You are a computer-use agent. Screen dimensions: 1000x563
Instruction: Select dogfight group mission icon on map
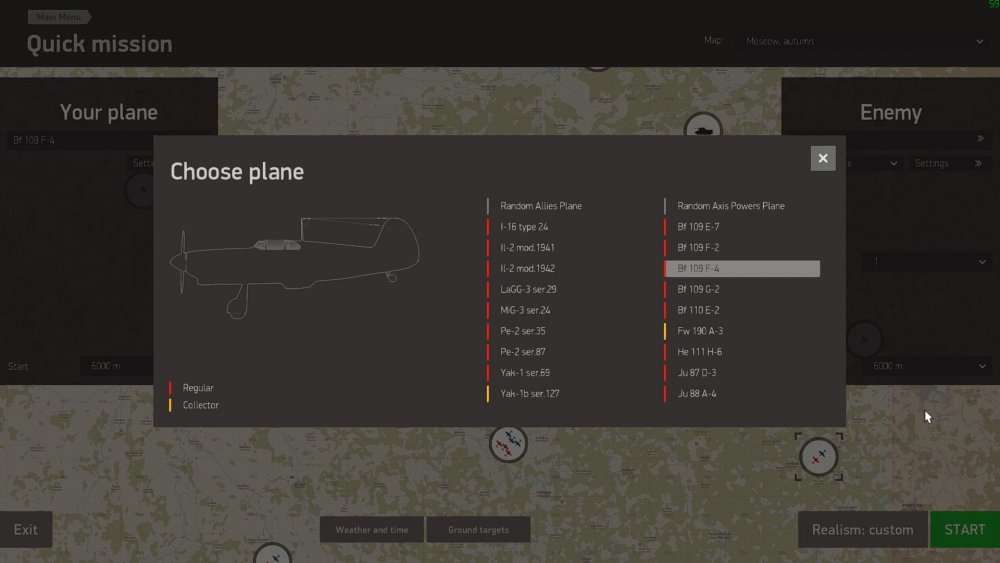[x=508, y=443]
